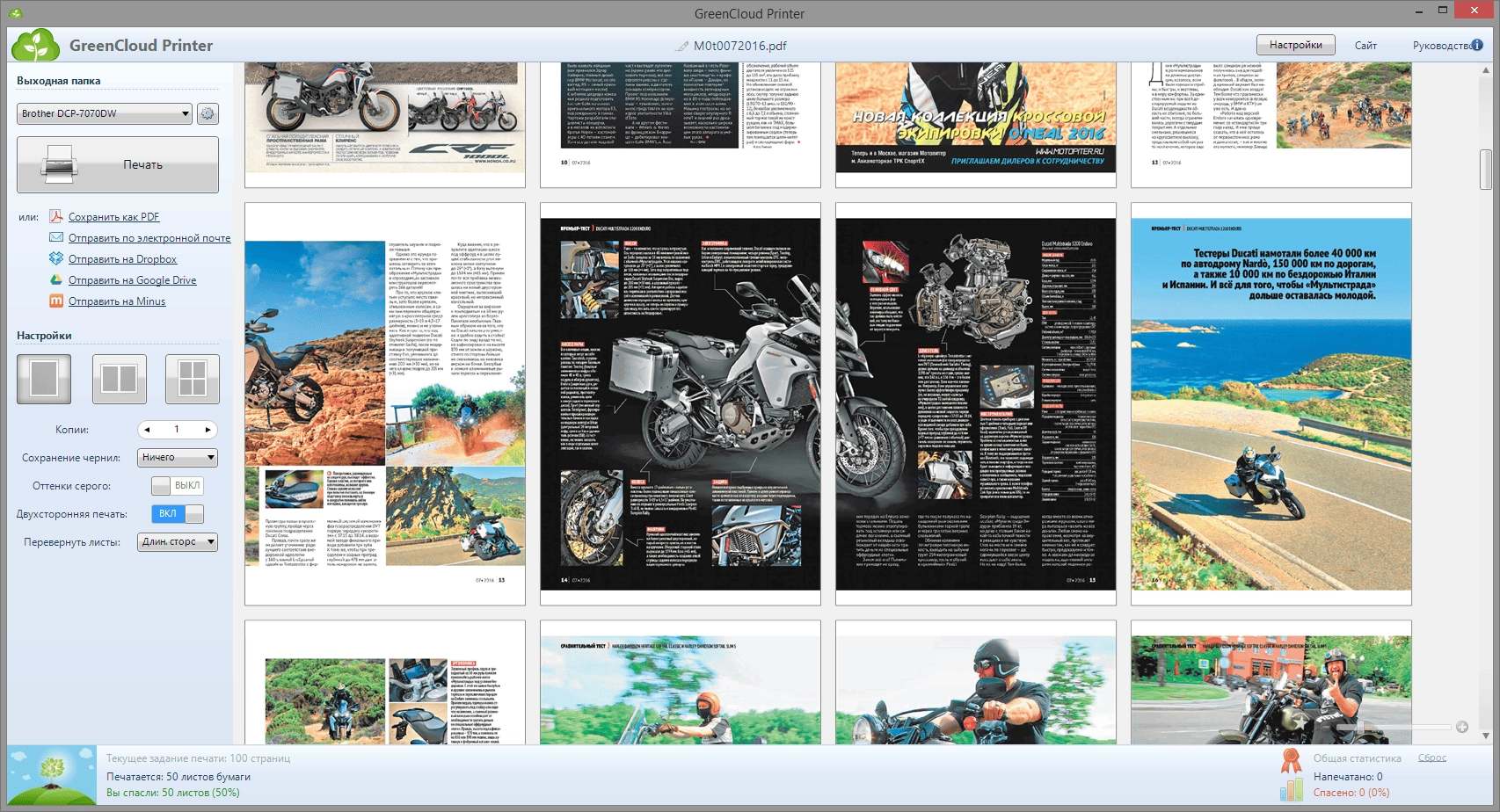Click the Напечатано: 0 text

point(1348,777)
